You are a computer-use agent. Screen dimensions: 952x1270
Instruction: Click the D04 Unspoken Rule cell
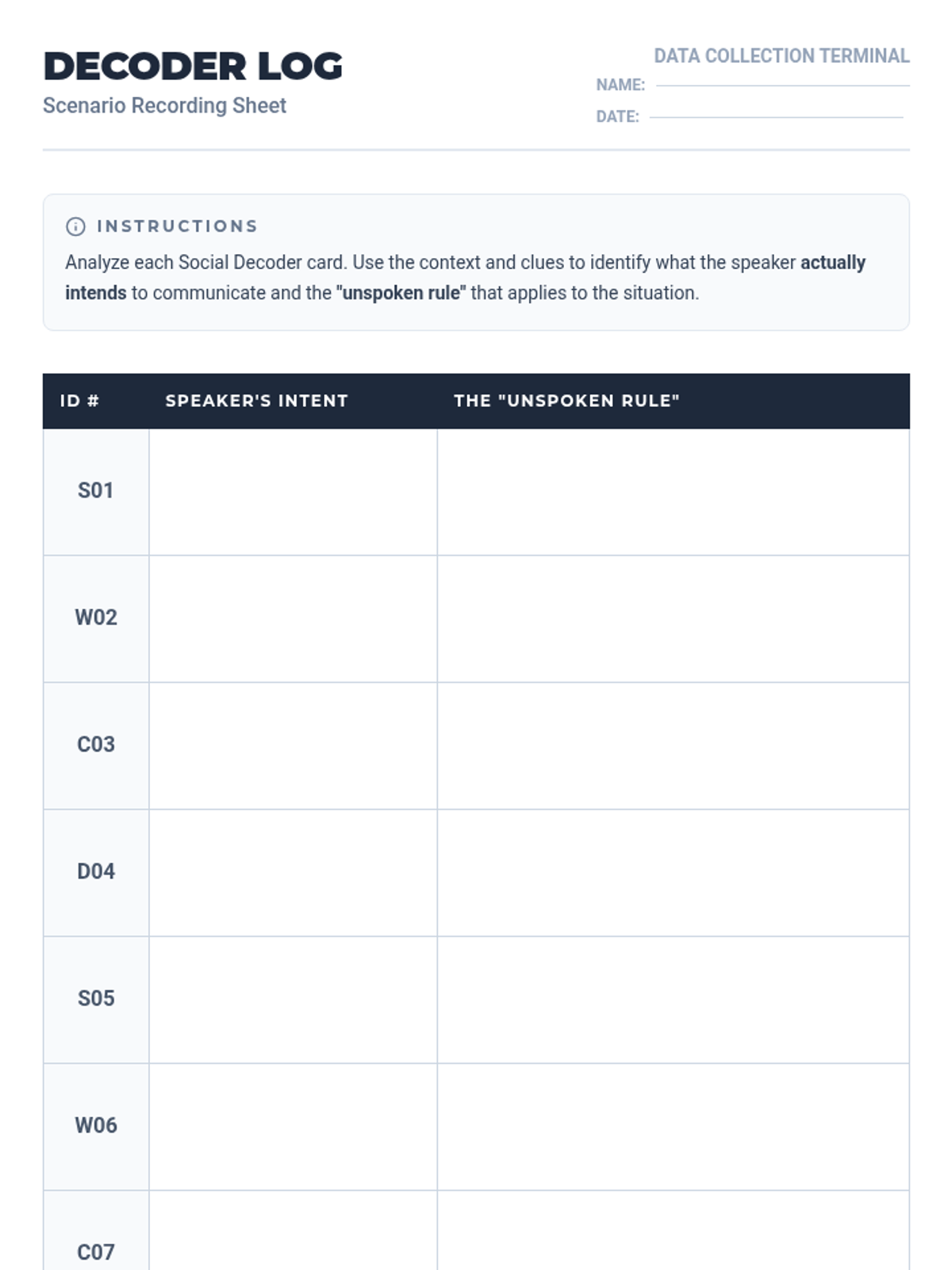click(674, 873)
